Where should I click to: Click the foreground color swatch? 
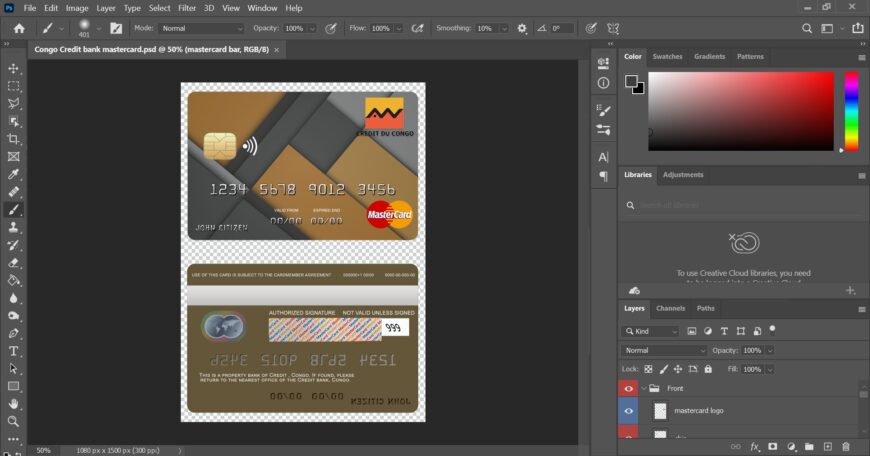(631, 82)
